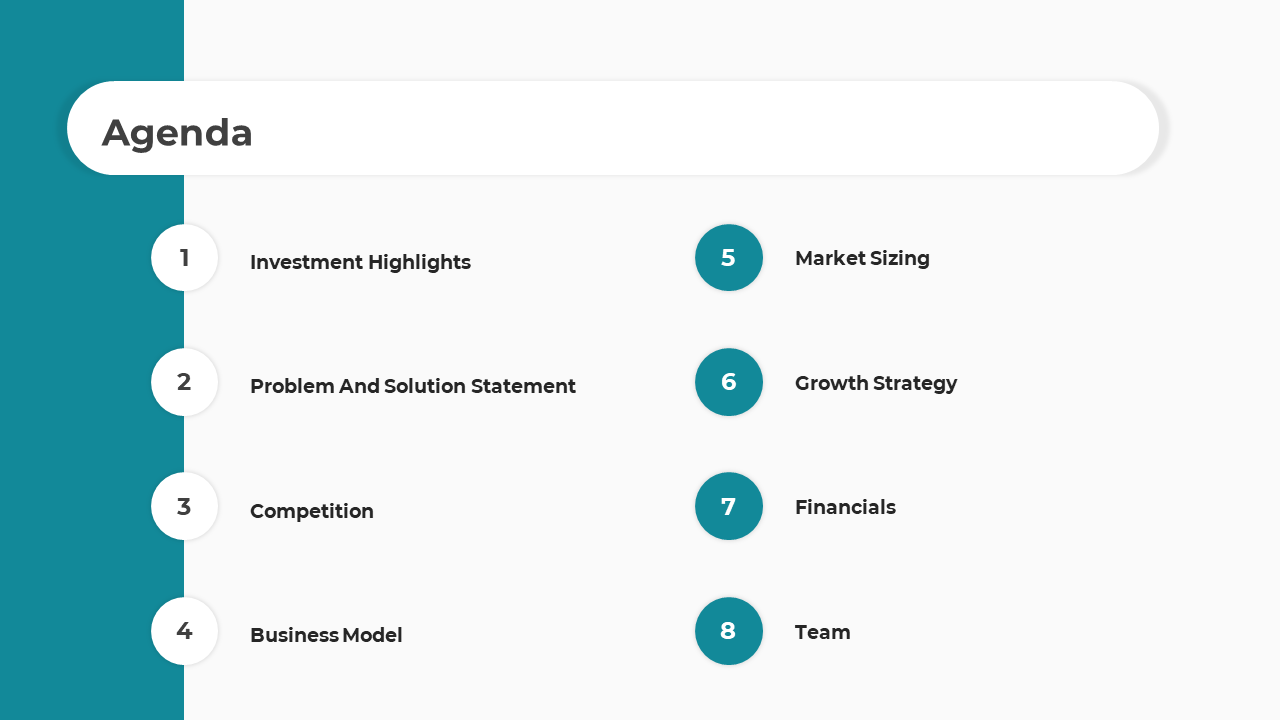1280x720 pixels.
Task: Open the Problem And Solution Statement item
Action: [413, 386]
